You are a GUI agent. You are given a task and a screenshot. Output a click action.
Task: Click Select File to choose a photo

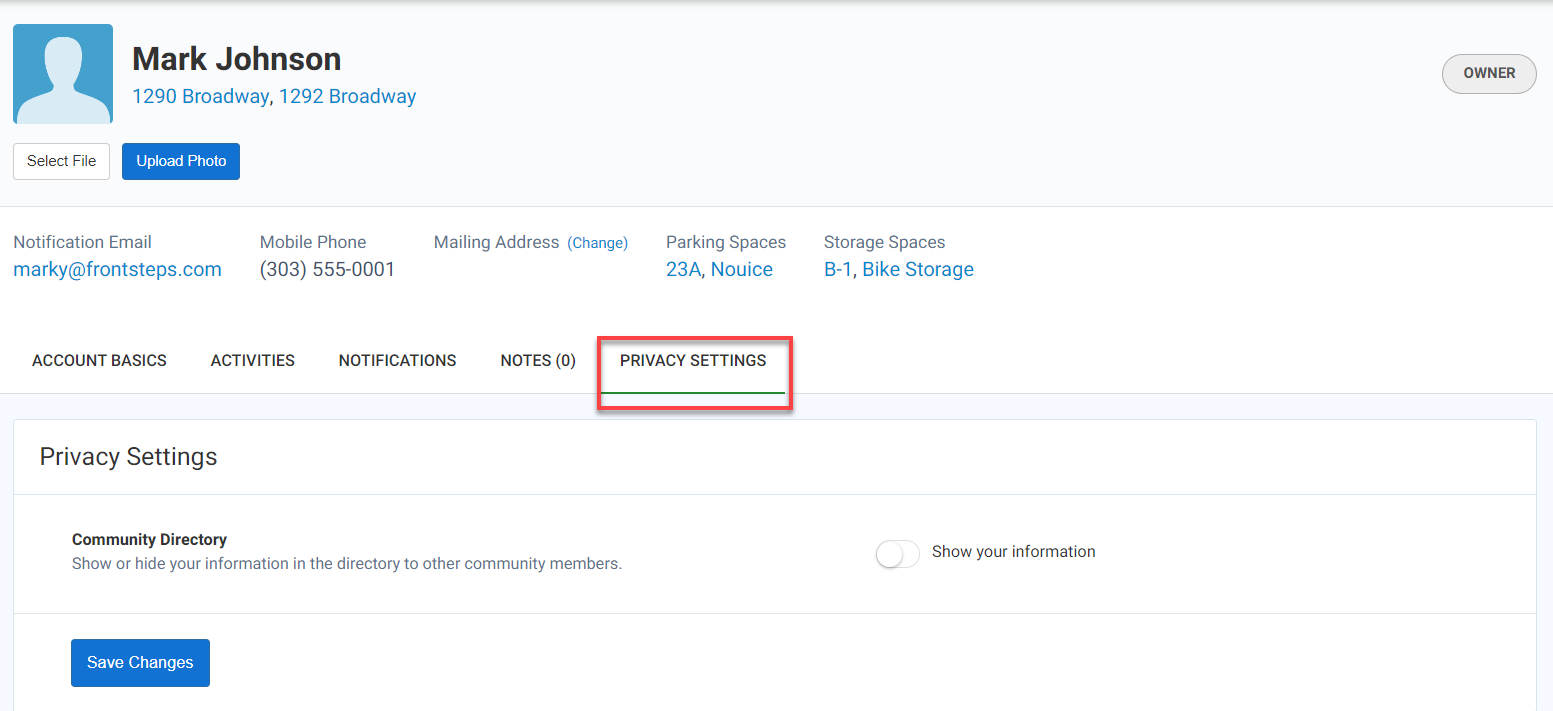61,161
